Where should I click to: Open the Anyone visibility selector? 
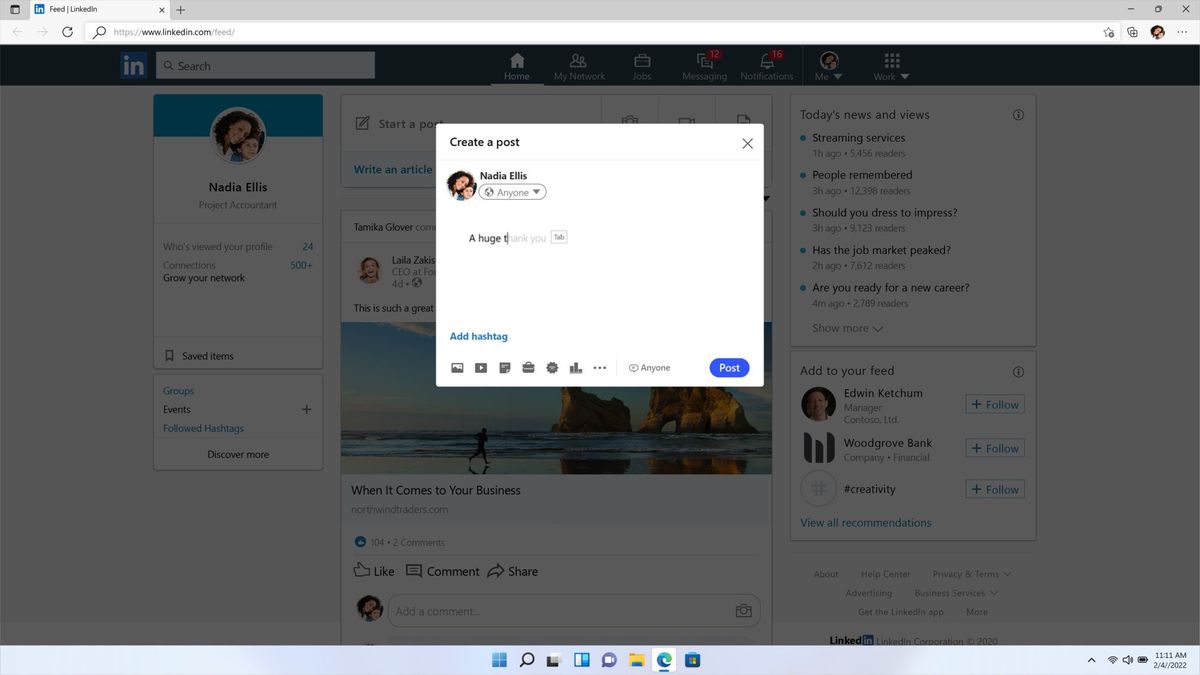(511, 191)
